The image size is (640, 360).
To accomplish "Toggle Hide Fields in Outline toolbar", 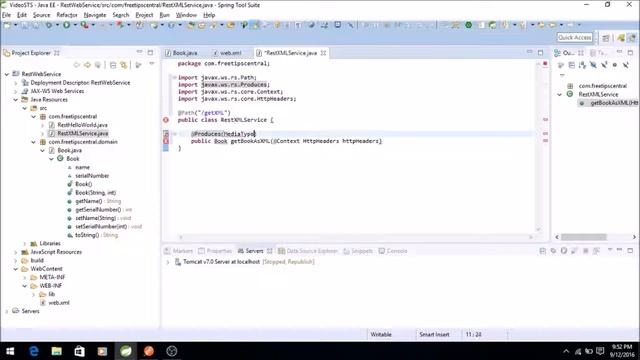I will click(x=593, y=65).
